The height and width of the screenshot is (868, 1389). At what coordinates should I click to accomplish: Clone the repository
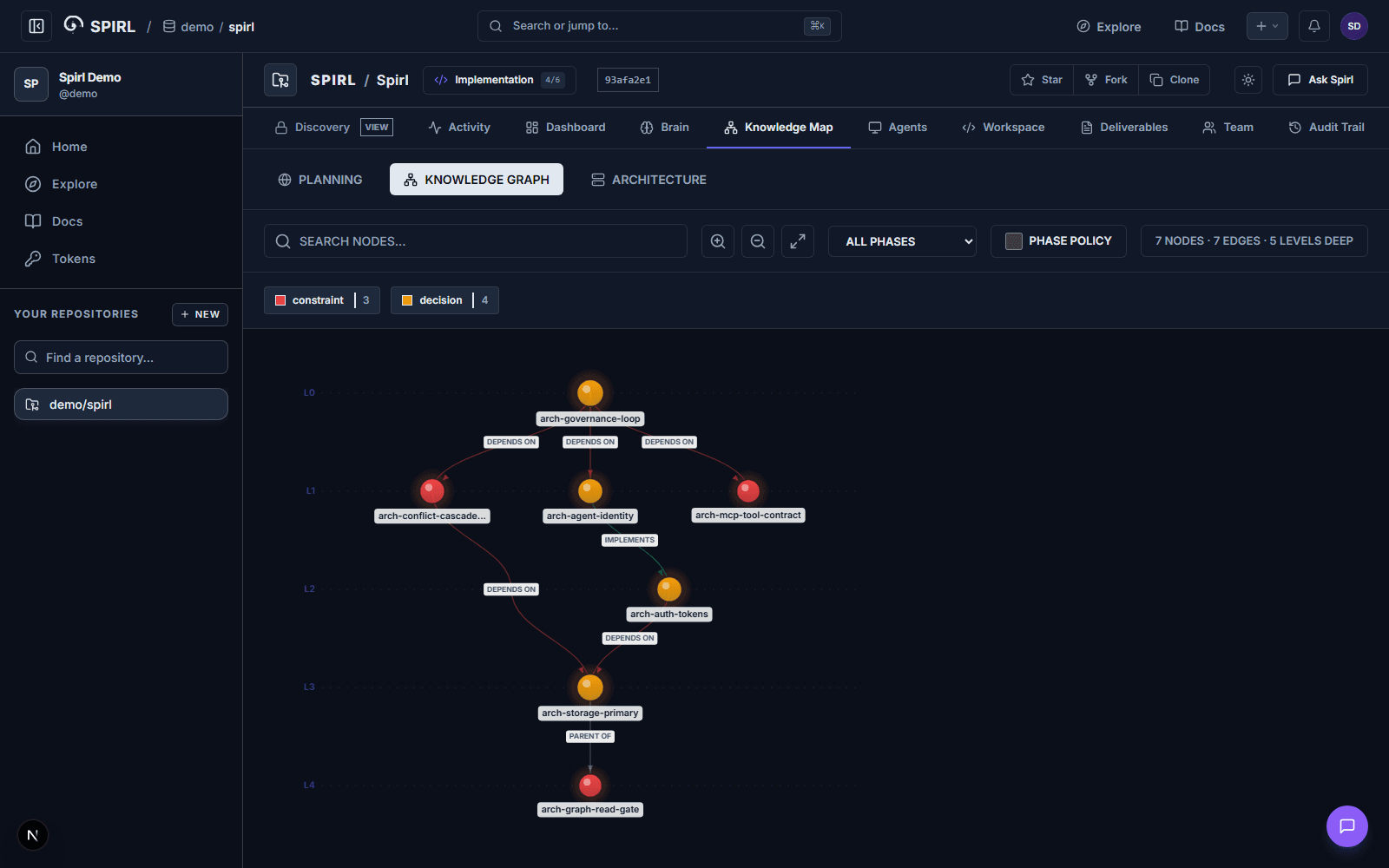pos(1175,80)
